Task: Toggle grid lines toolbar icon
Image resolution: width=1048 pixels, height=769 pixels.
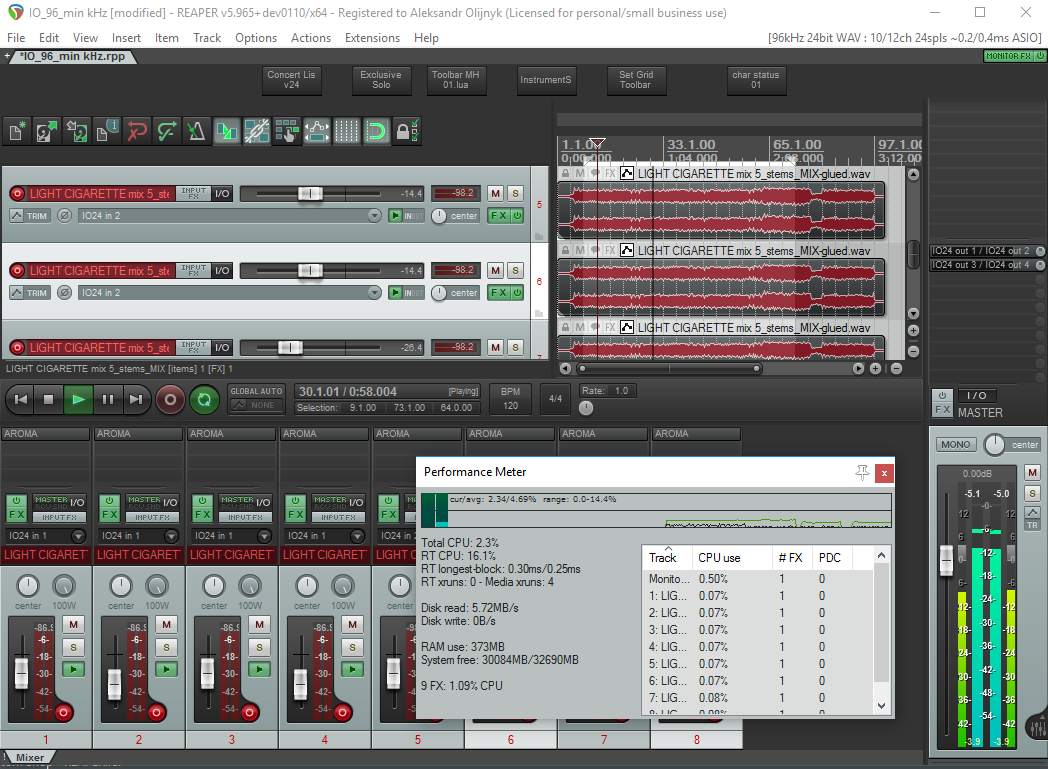Action: (346, 131)
